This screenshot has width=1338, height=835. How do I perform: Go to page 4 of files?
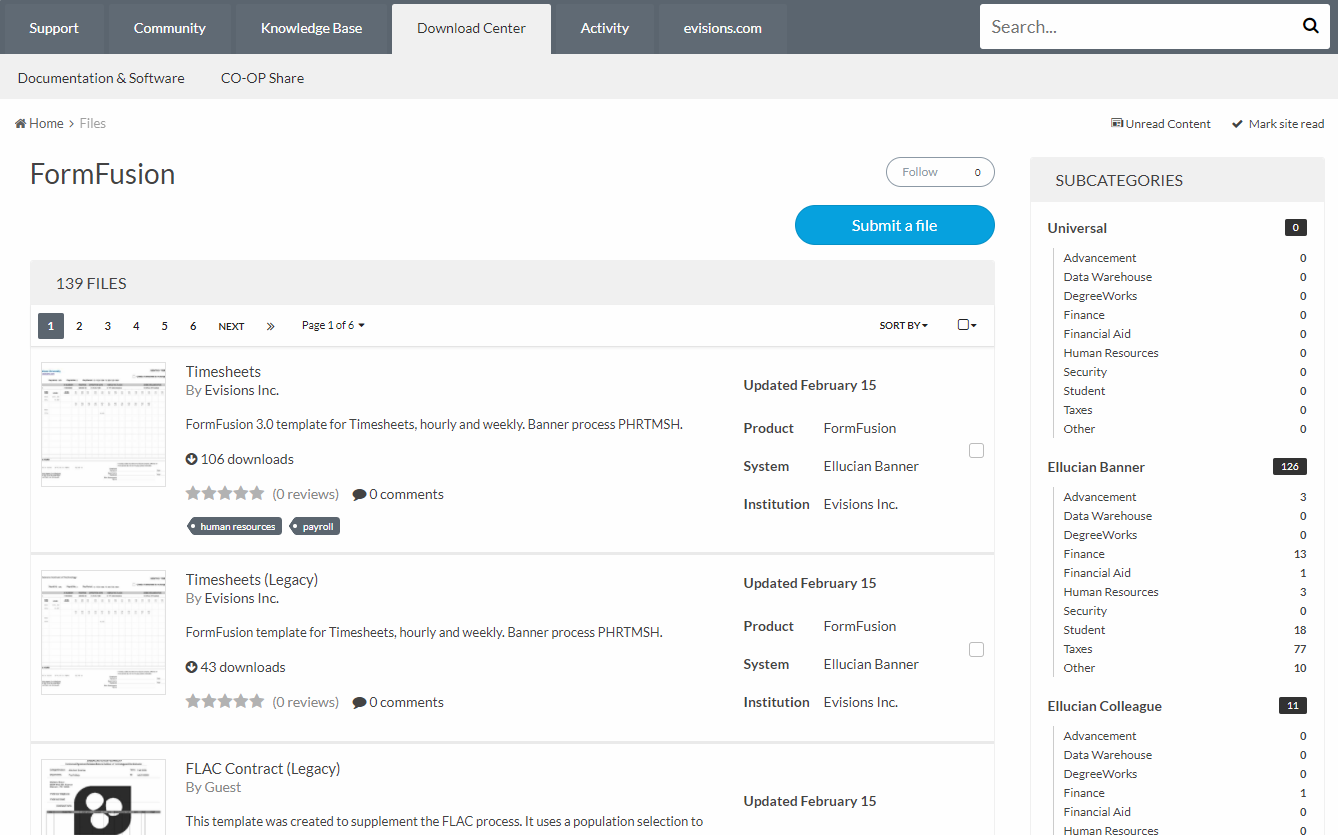point(136,326)
